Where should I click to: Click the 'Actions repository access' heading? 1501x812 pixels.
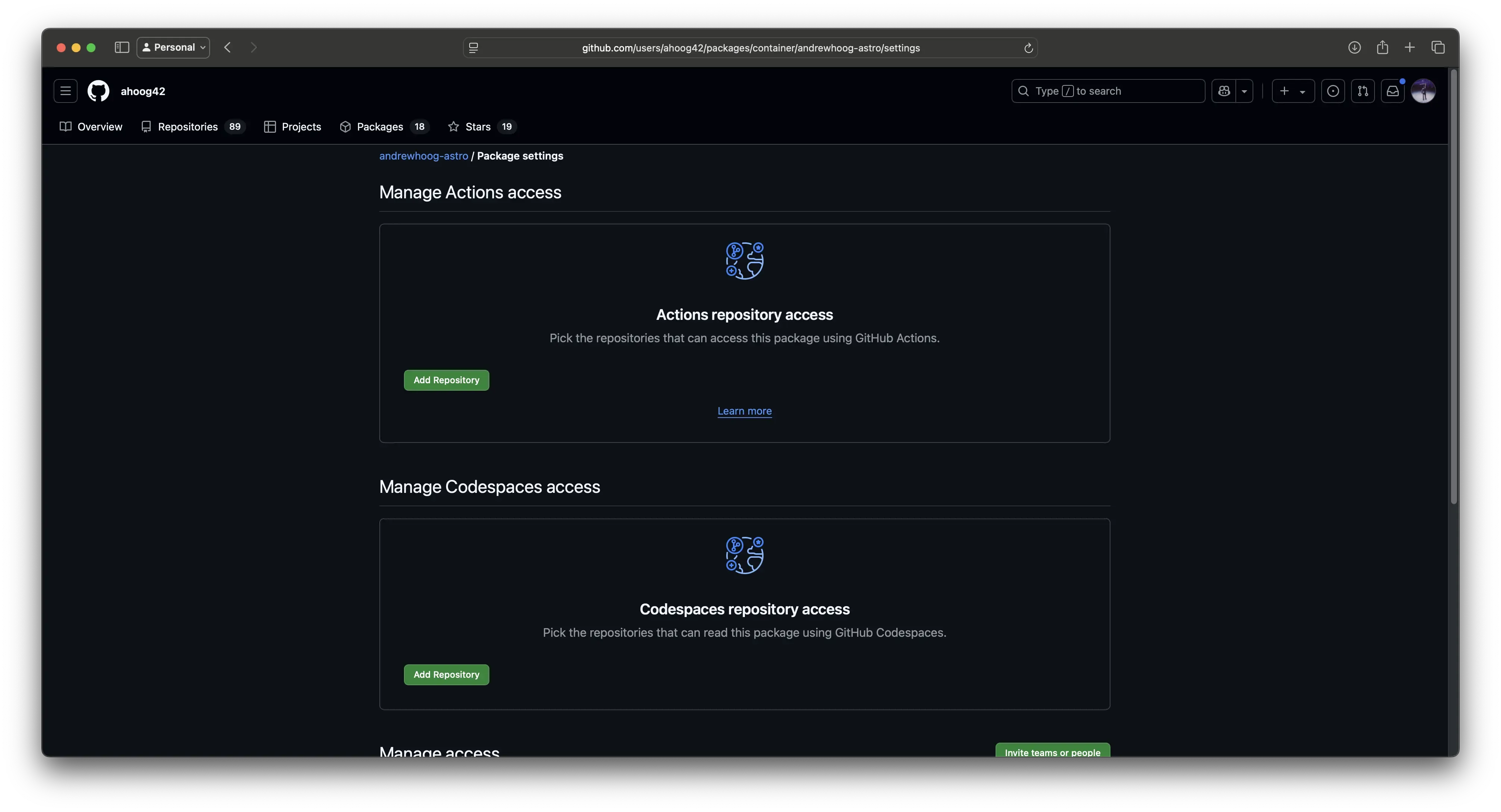point(745,315)
